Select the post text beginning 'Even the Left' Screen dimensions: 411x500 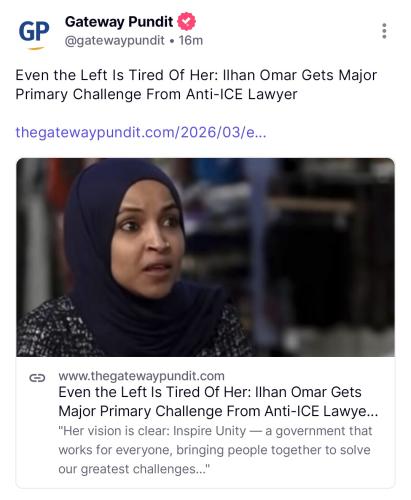(x=196, y=84)
